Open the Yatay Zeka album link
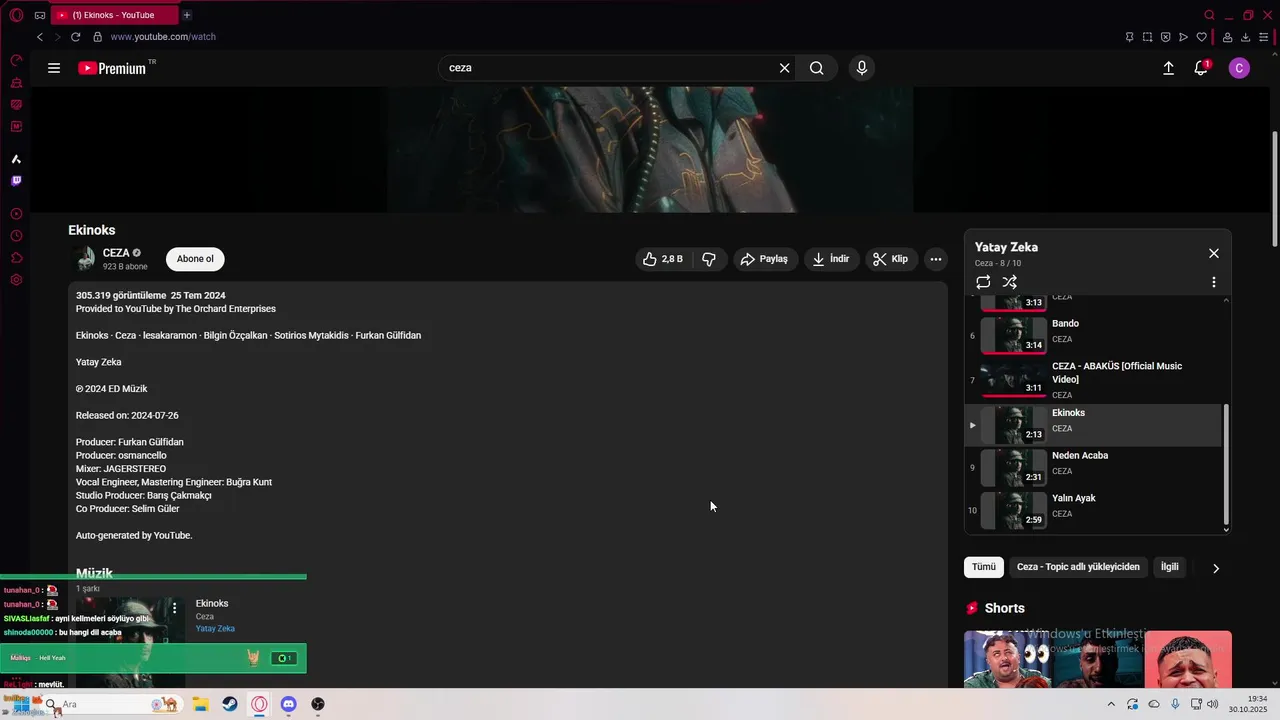This screenshot has height=720, width=1280. pos(215,629)
